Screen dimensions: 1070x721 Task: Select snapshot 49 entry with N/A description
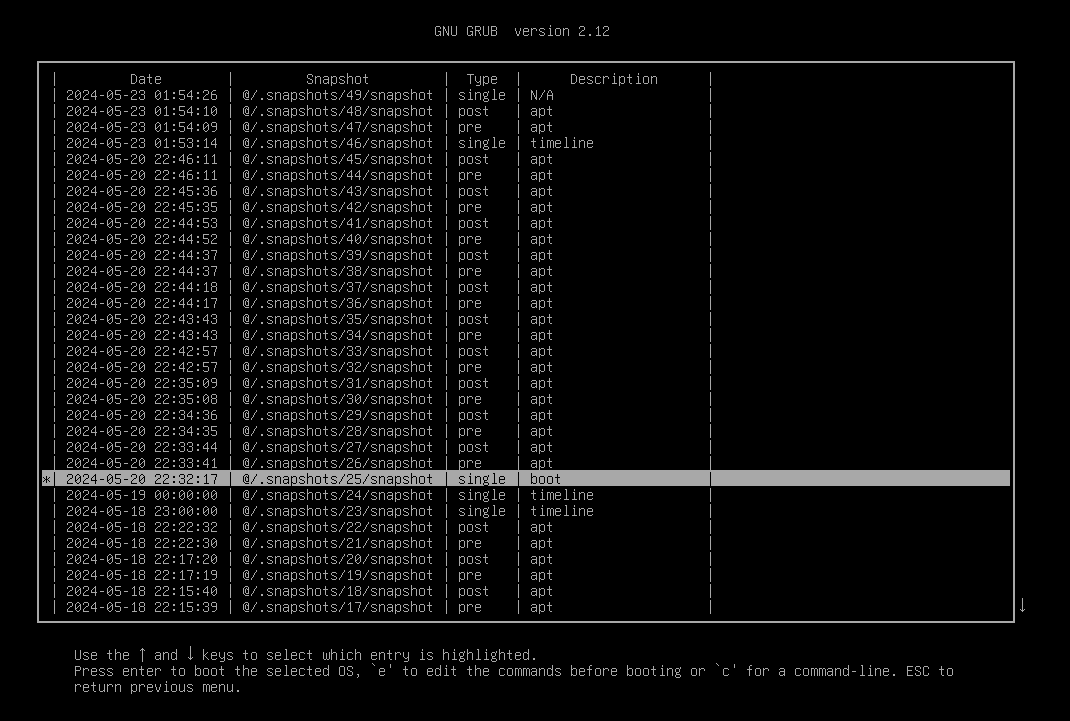pos(337,95)
